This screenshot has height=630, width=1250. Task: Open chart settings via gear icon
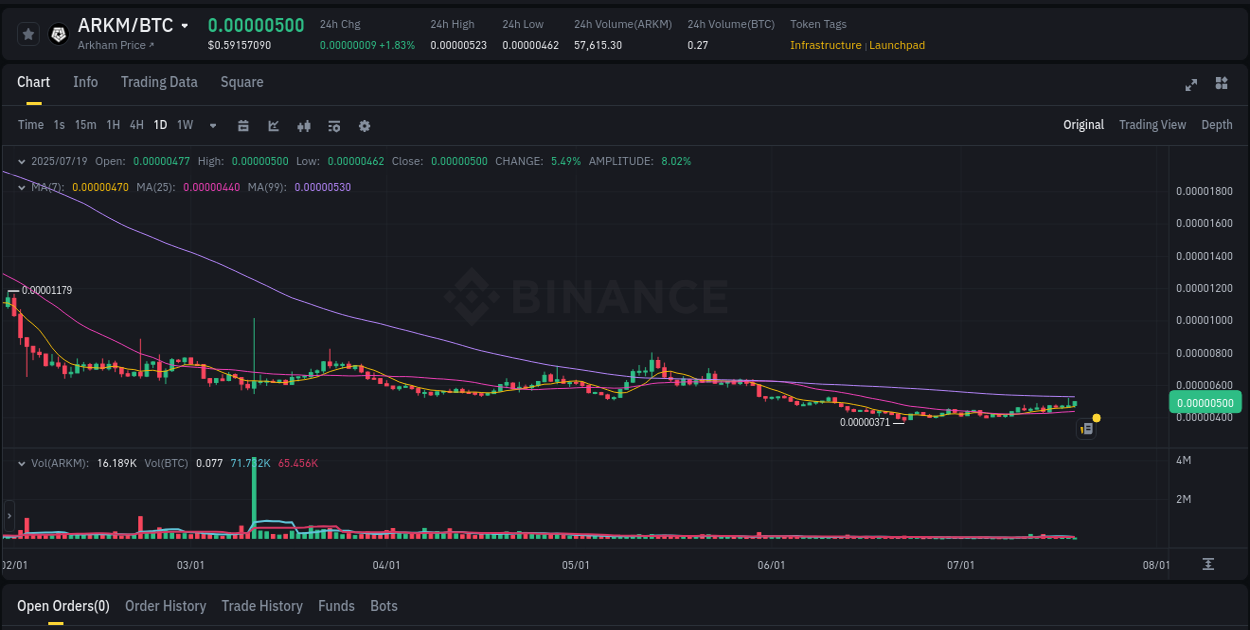(364, 125)
